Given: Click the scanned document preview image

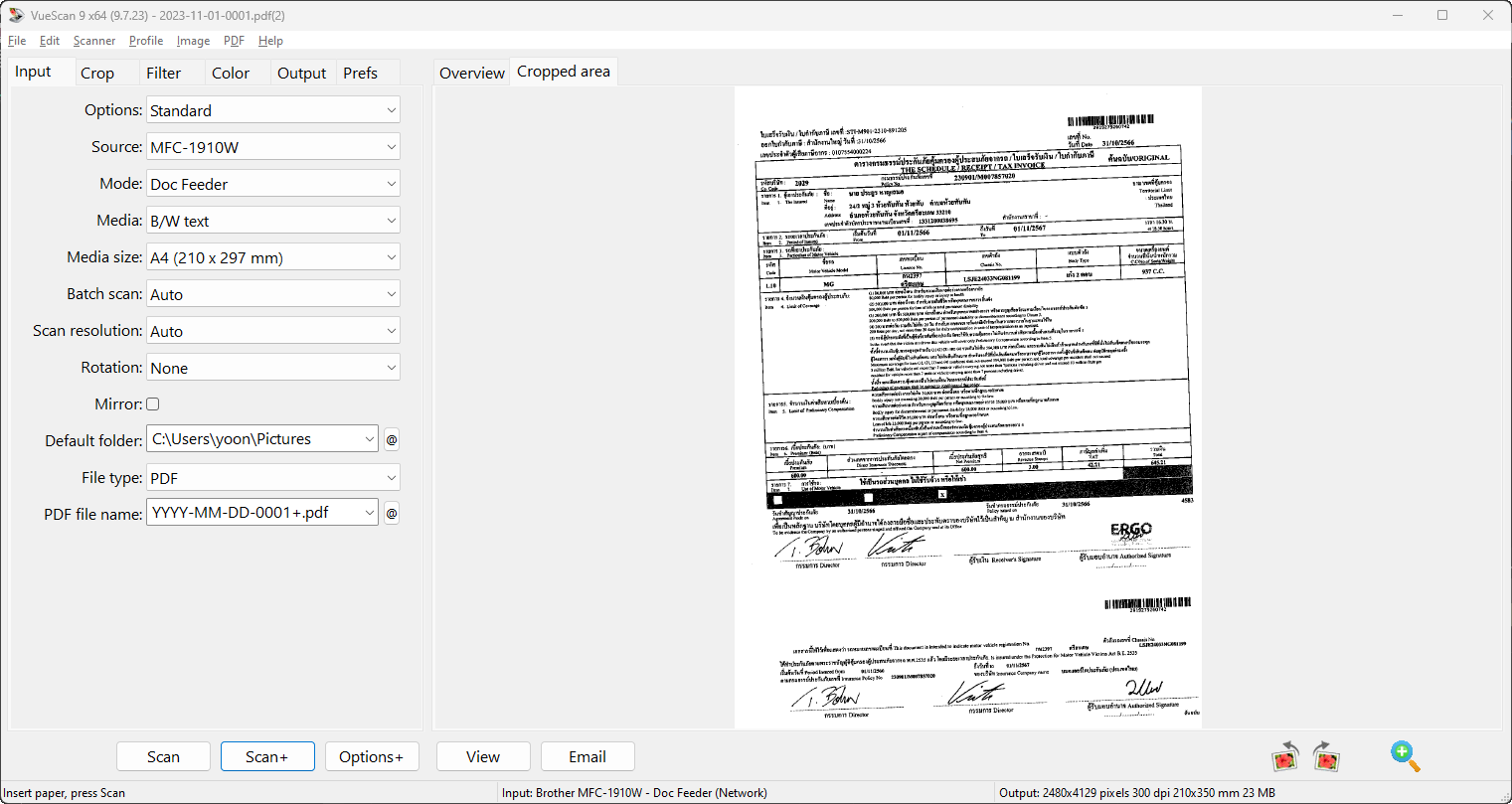Looking at the screenshot, I should (968, 407).
